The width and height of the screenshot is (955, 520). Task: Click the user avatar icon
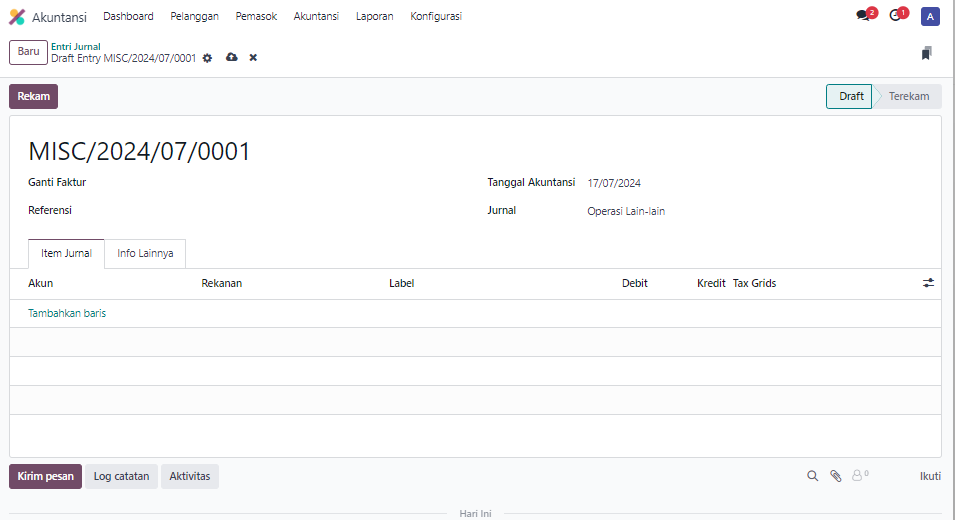click(x=930, y=17)
